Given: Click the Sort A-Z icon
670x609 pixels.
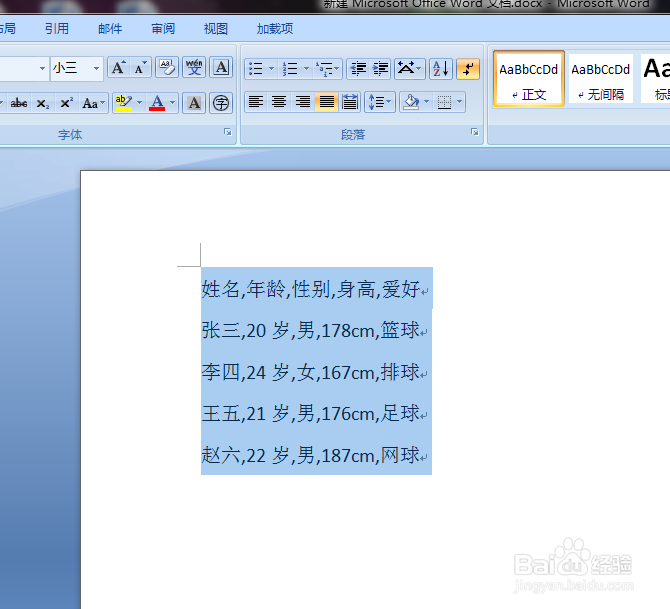Looking at the screenshot, I should click(441, 69).
